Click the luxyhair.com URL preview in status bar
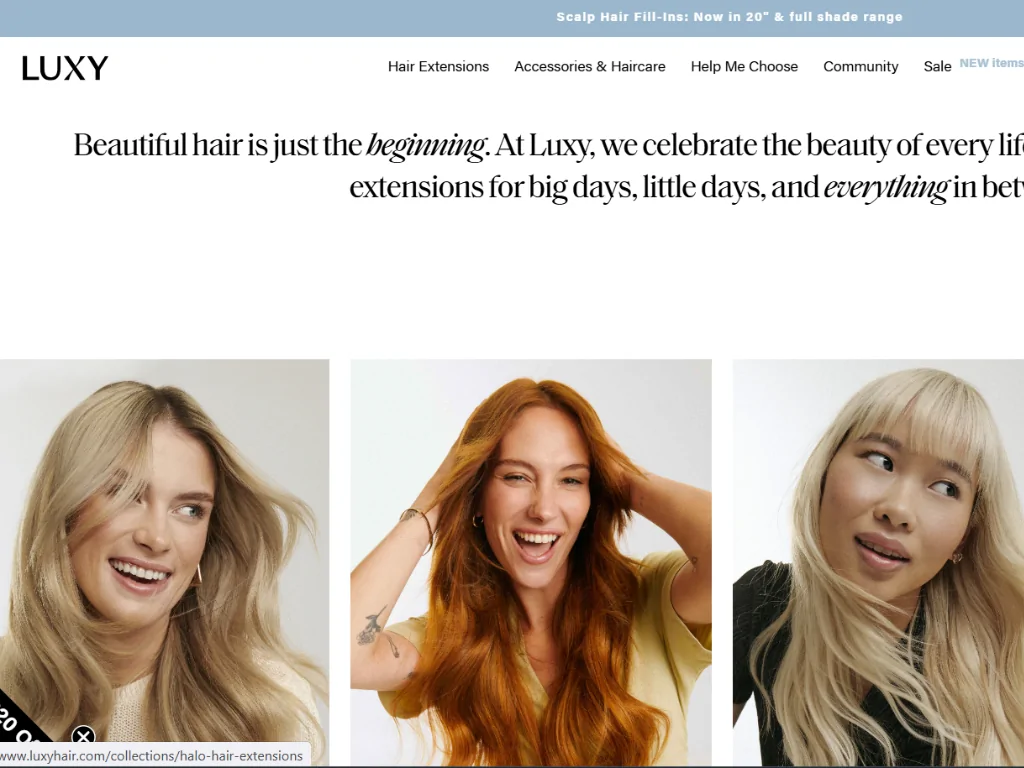The width and height of the screenshot is (1024, 768). point(153,756)
